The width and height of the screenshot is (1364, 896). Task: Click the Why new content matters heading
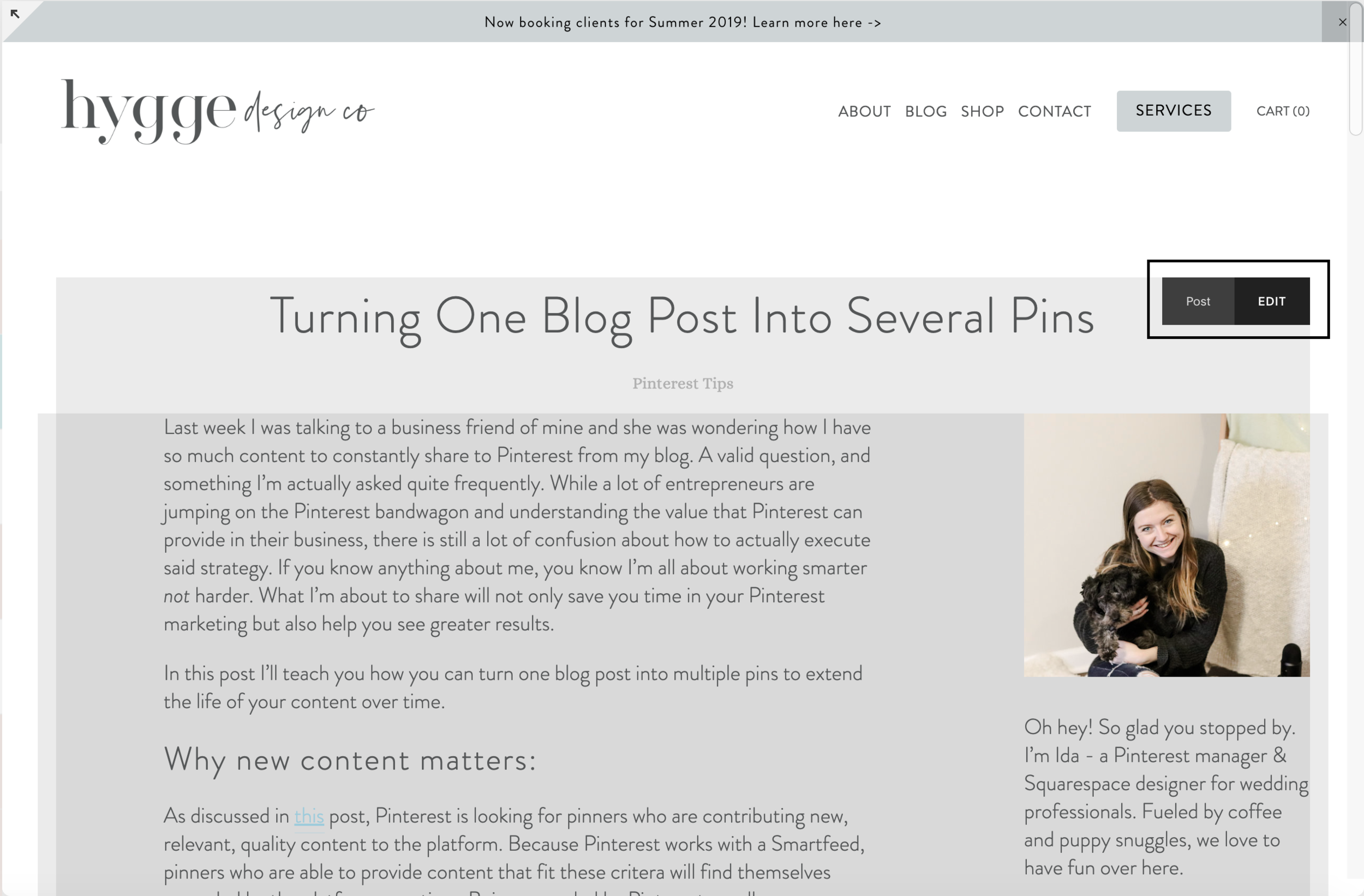click(350, 760)
